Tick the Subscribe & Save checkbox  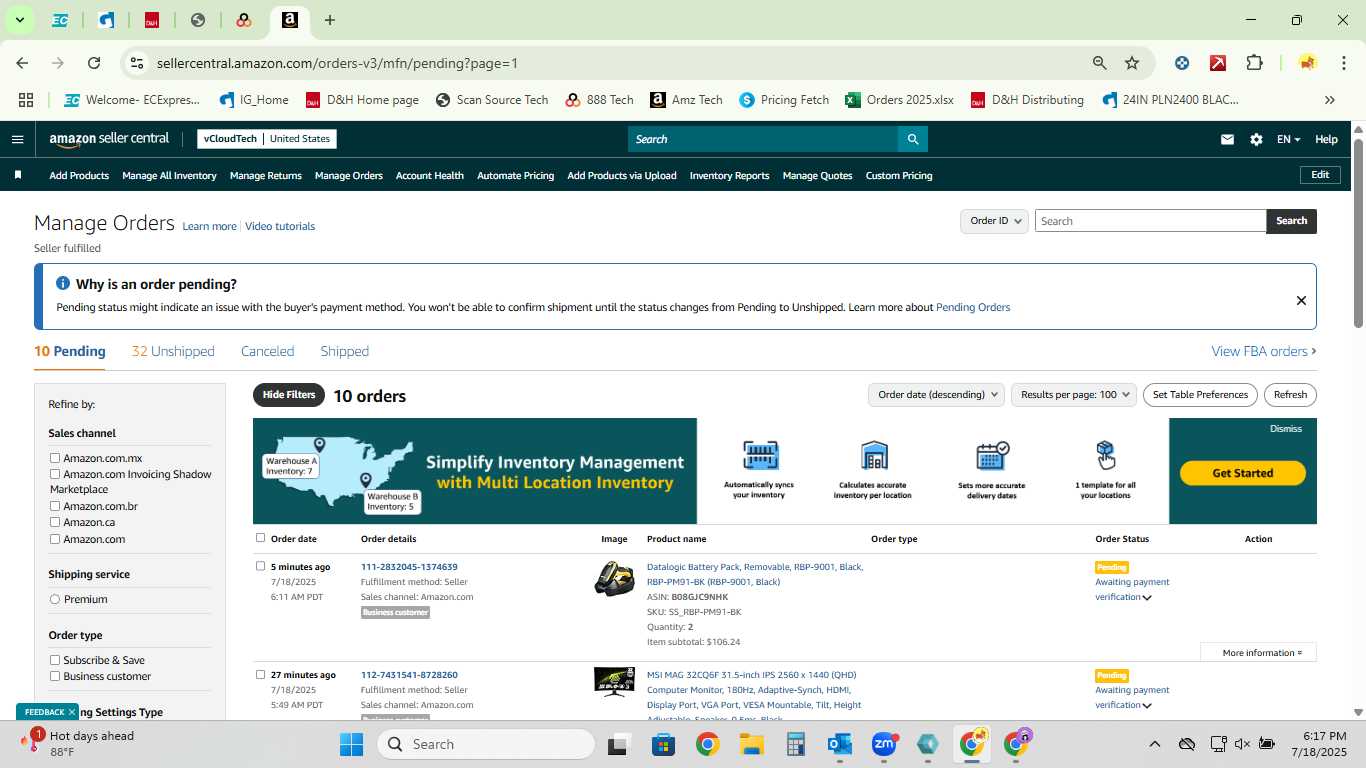point(55,660)
